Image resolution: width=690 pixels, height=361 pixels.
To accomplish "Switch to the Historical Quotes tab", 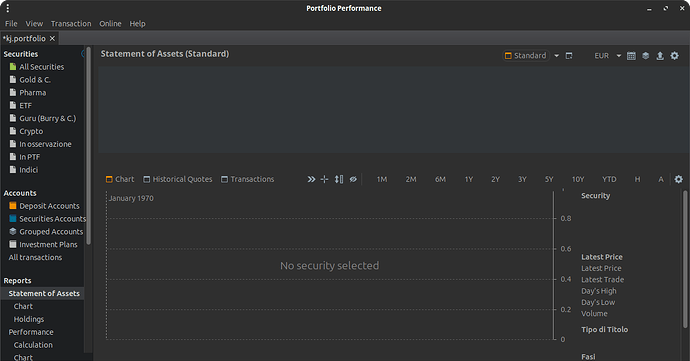I will pos(178,179).
